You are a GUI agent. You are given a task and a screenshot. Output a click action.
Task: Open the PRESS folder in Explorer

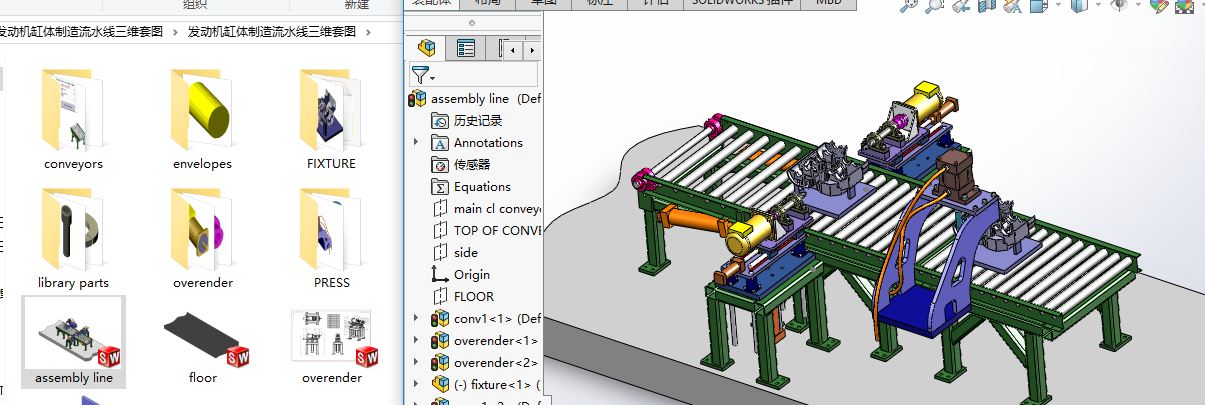(x=331, y=239)
